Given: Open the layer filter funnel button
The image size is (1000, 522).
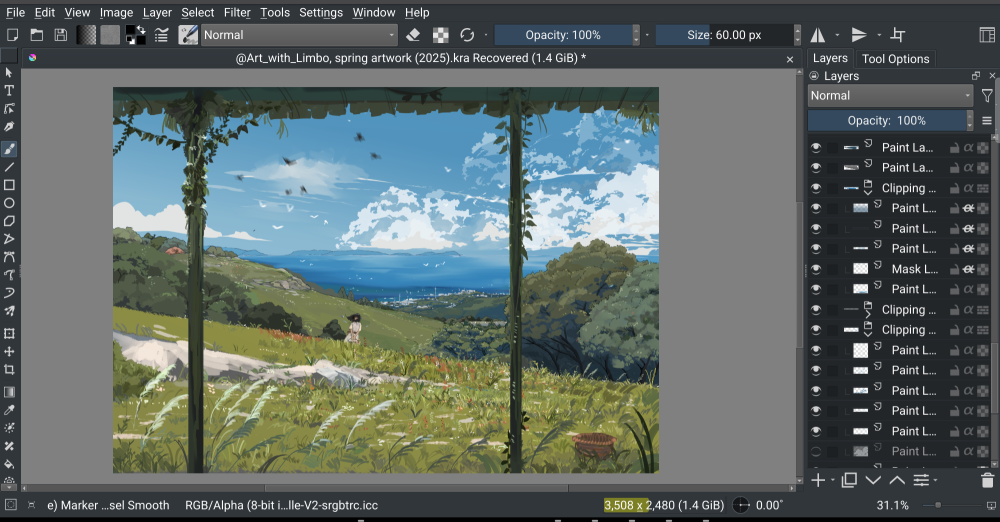Looking at the screenshot, I should [x=987, y=96].
